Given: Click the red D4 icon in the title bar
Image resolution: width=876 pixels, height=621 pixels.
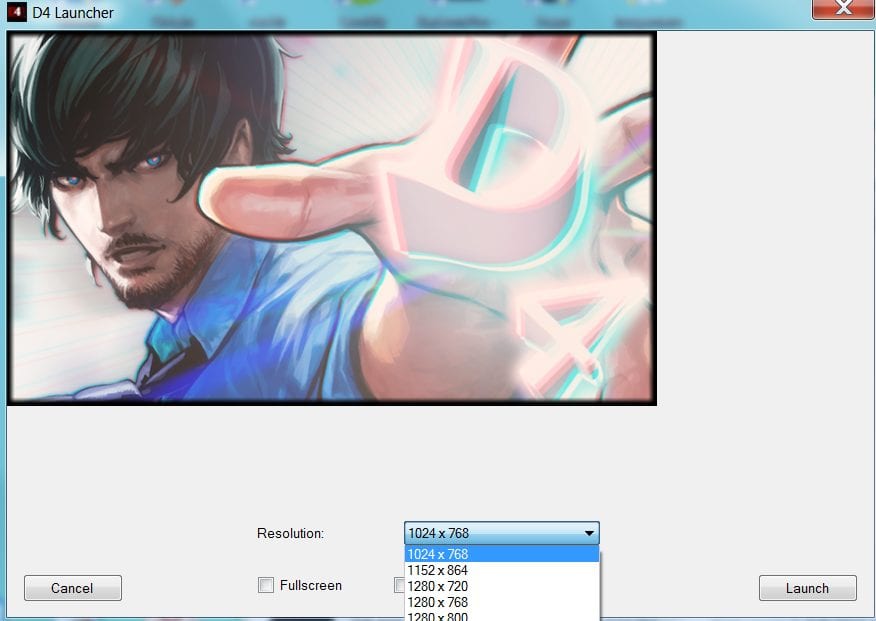Looking at the screenshot, I should 15,13.
